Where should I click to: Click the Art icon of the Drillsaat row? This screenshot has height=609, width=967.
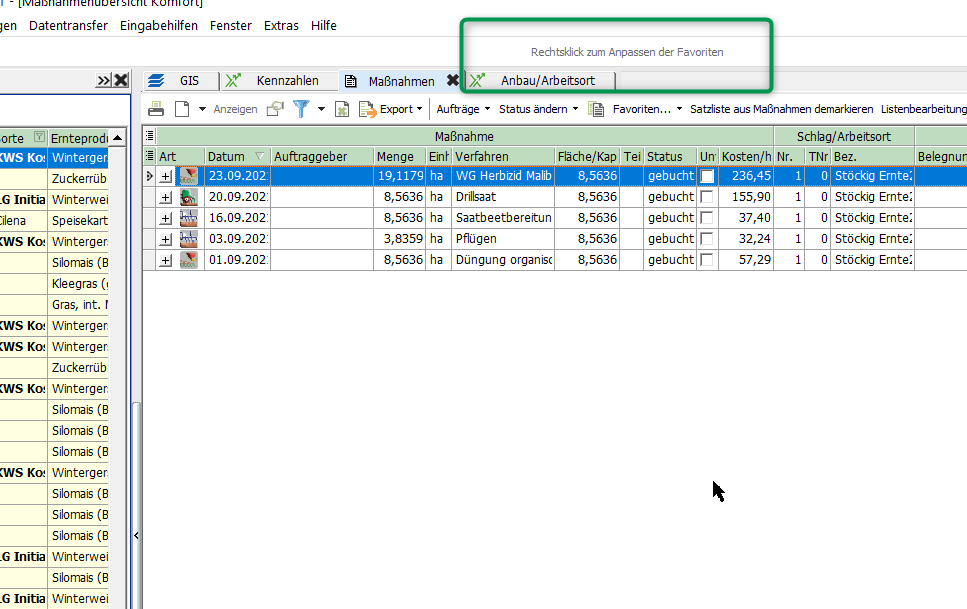(188, 197)
